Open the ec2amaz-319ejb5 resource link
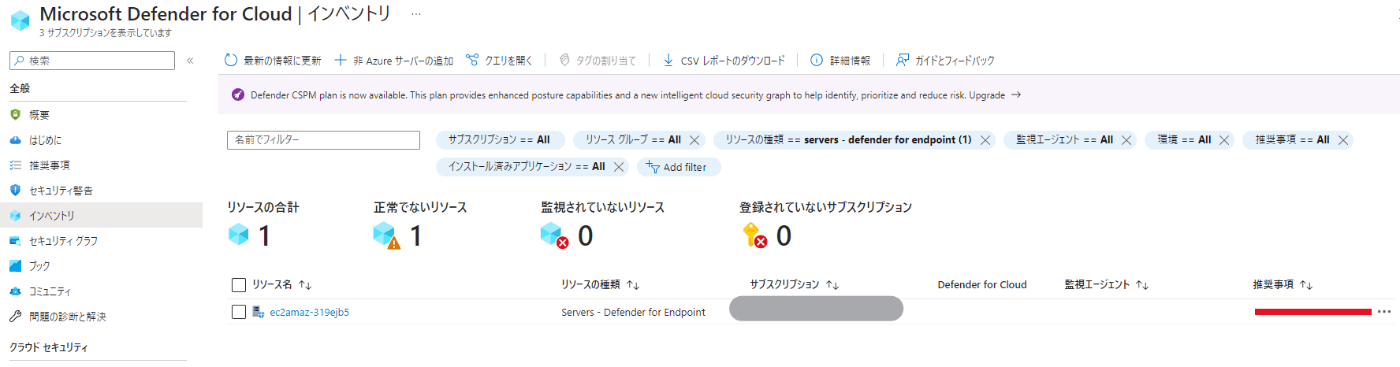1400x367 pixels. [x=310, y=312]
